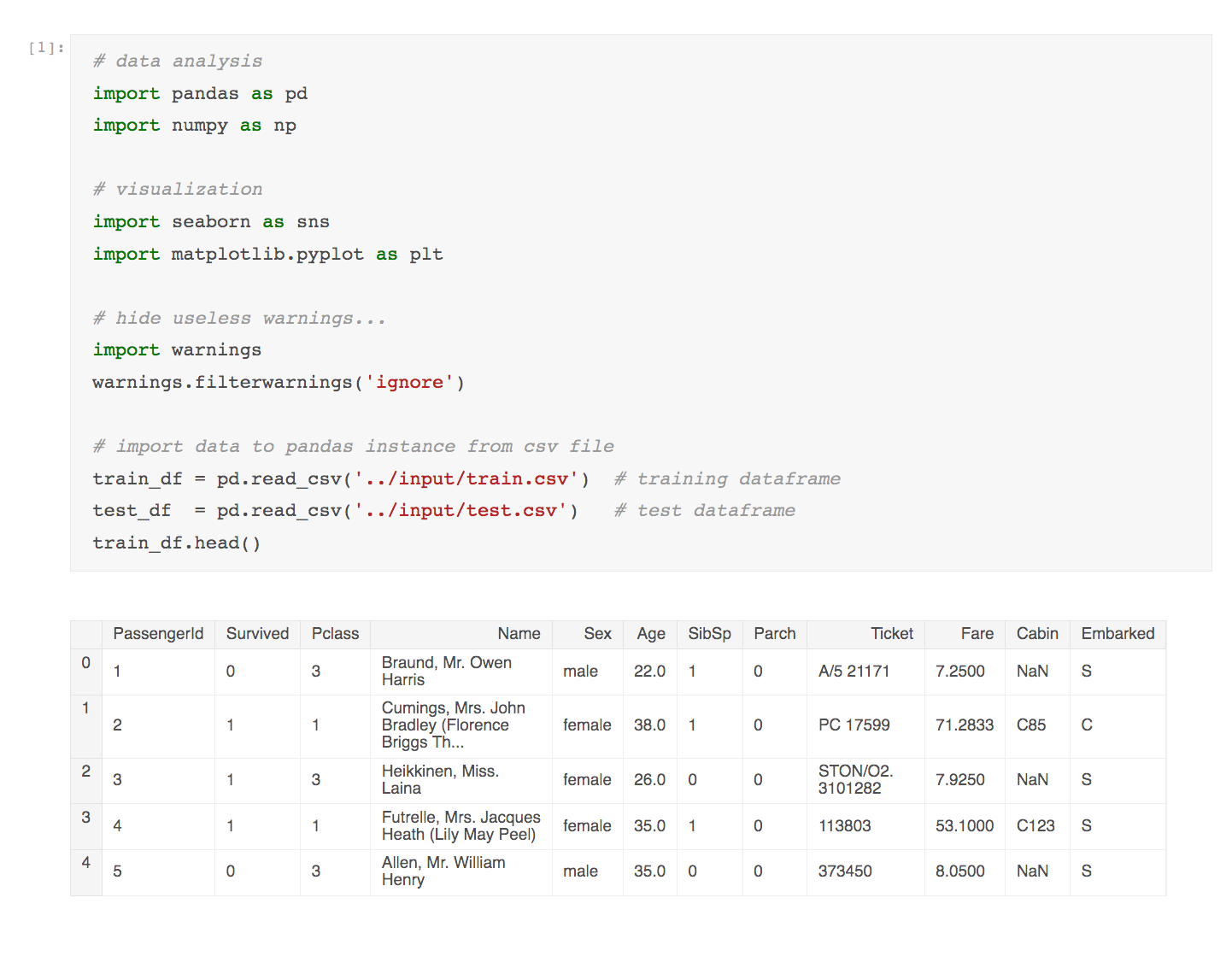The height and width of the screenshot is (974, 1232).
Task: Click cabin value 'C85'
Action: (1031, 725)
